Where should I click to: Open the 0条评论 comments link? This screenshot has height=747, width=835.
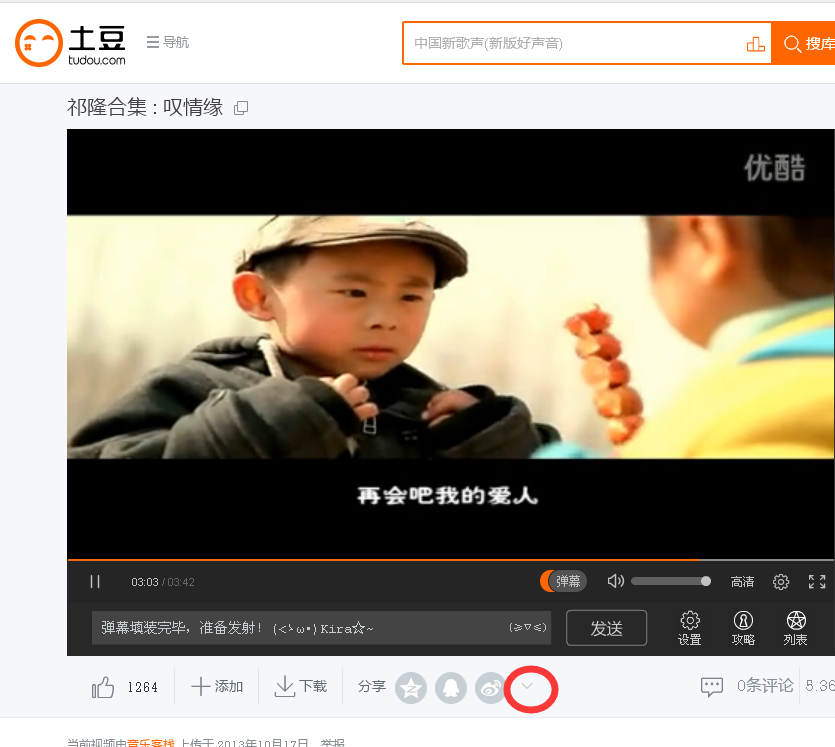(765, 686)
